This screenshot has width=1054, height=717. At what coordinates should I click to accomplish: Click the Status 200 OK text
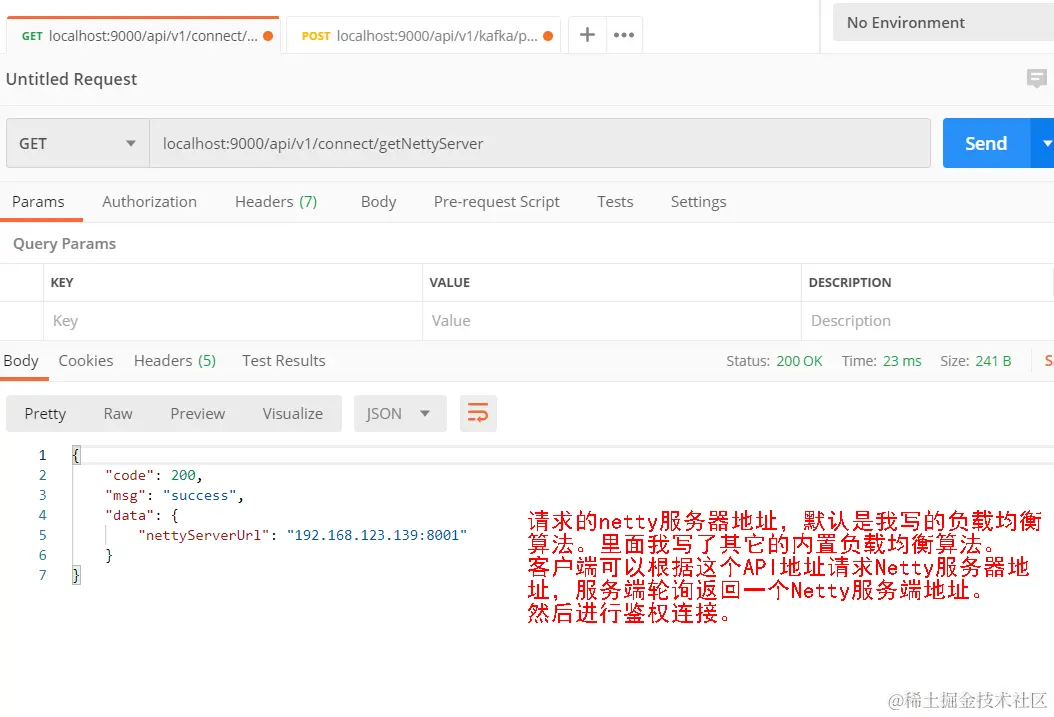774,361
